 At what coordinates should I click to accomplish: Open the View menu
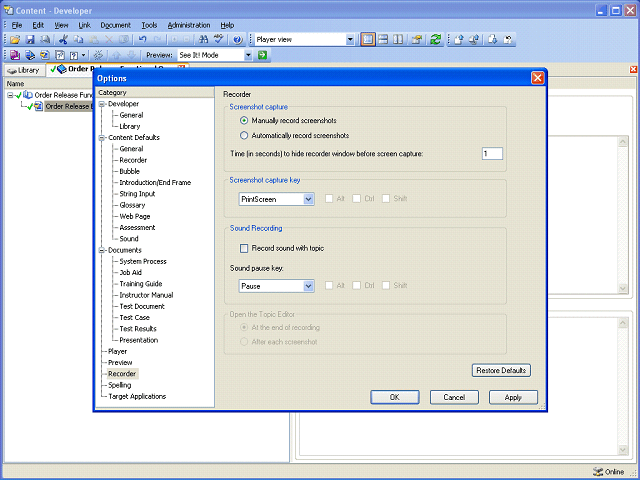coord(61,25)
